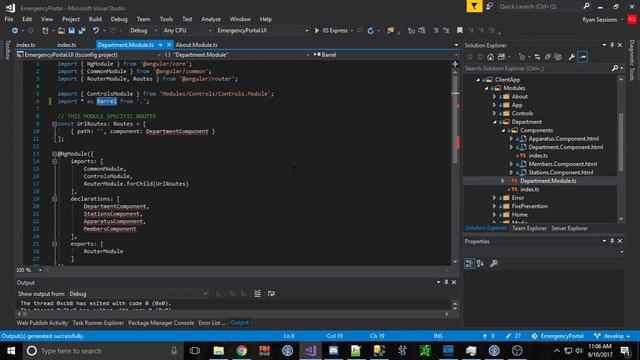The width and height of the screenshot is (640, 360).
Task: Open the Build menu
Action: 95,19
